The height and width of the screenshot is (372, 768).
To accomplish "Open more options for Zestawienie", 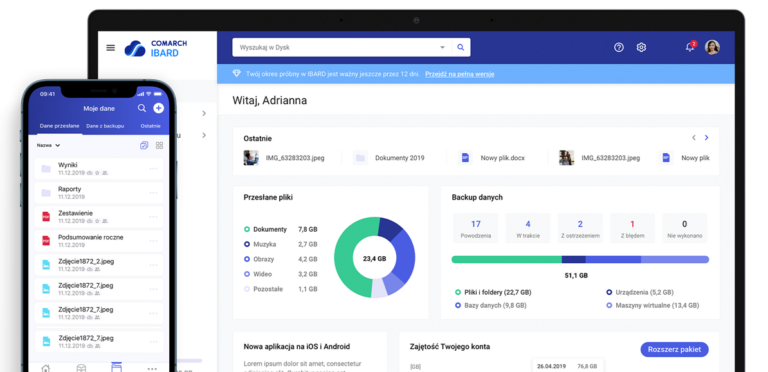I will (x=153, y=217).
